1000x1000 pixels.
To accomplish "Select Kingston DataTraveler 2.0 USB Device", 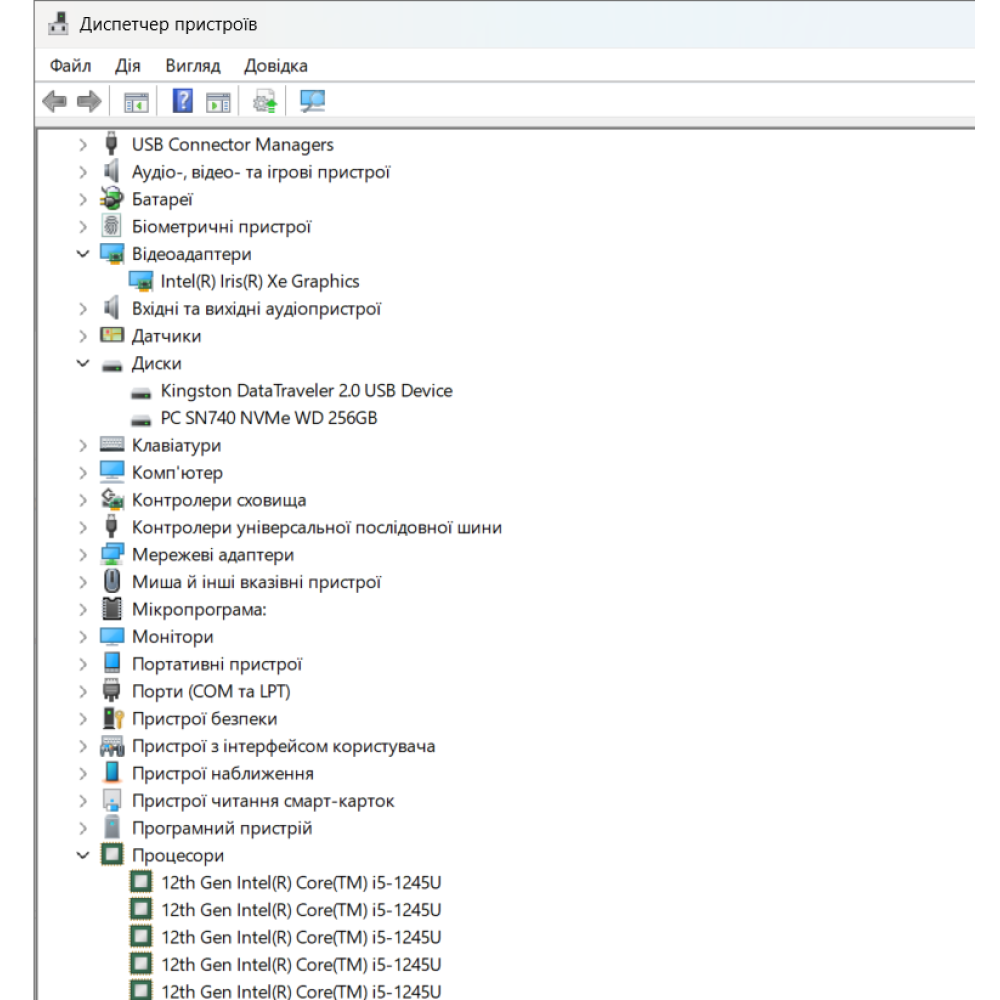I will point(306,391).
